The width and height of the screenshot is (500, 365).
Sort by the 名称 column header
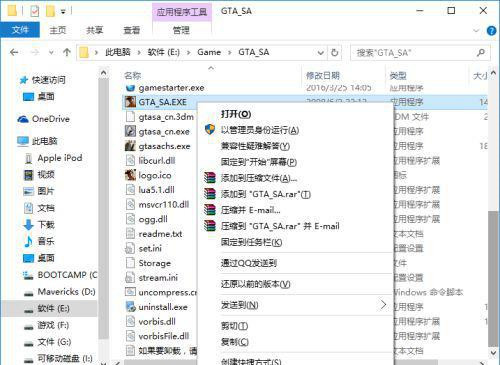coord(133,76)
